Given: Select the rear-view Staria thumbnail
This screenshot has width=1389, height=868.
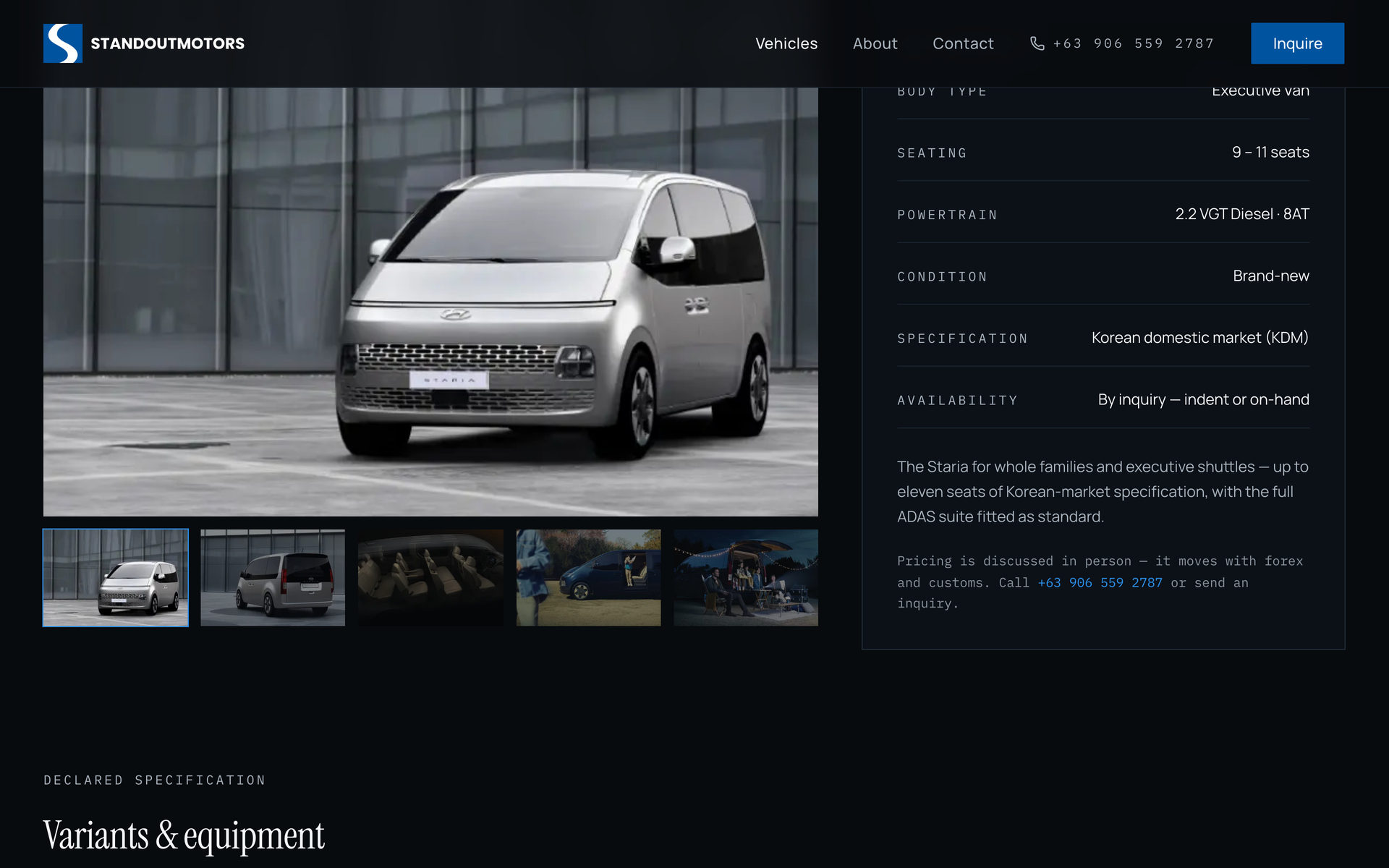Looking at the screenshot, I should (273, 577).
